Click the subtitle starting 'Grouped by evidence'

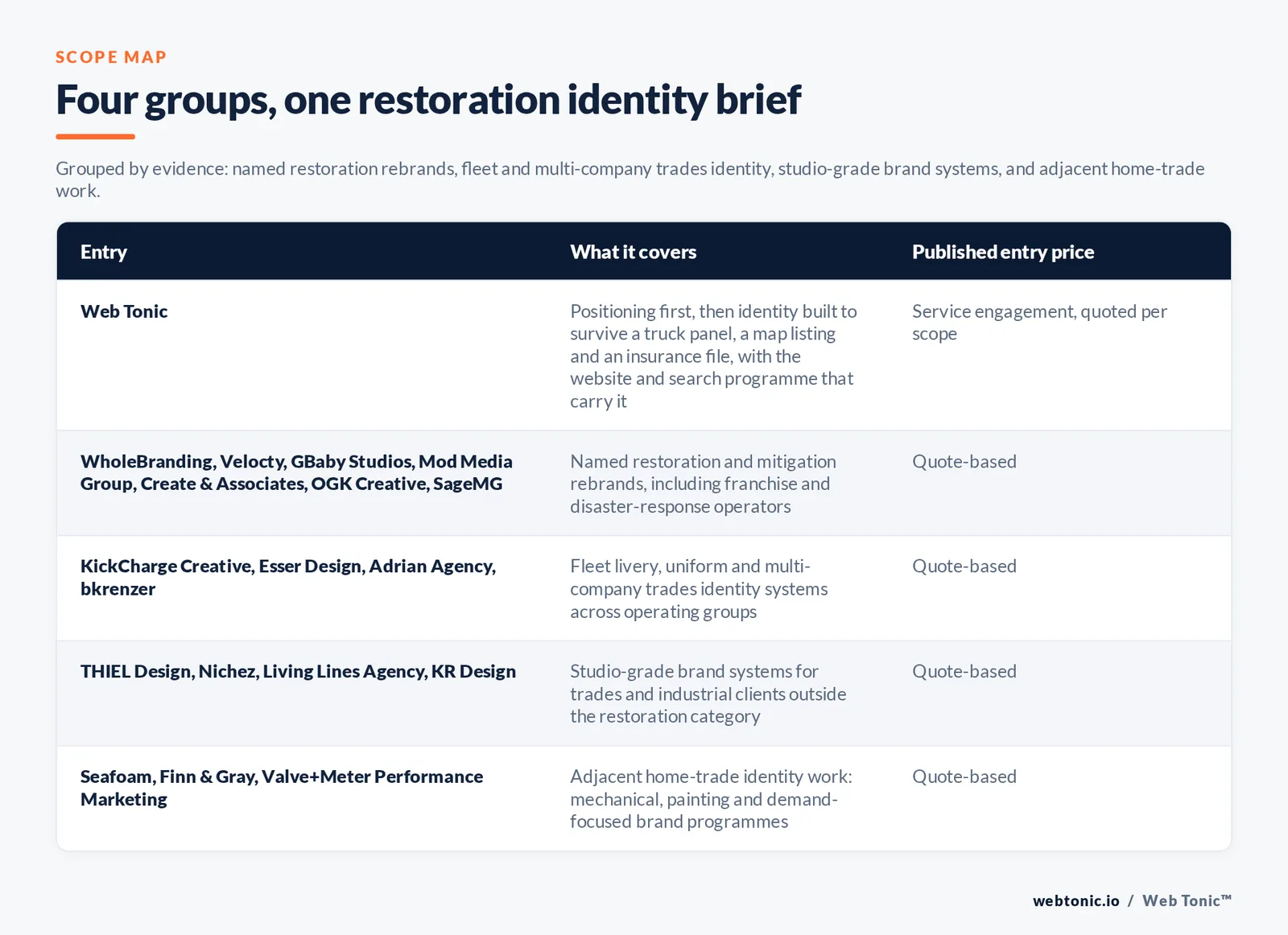[630, 179]
